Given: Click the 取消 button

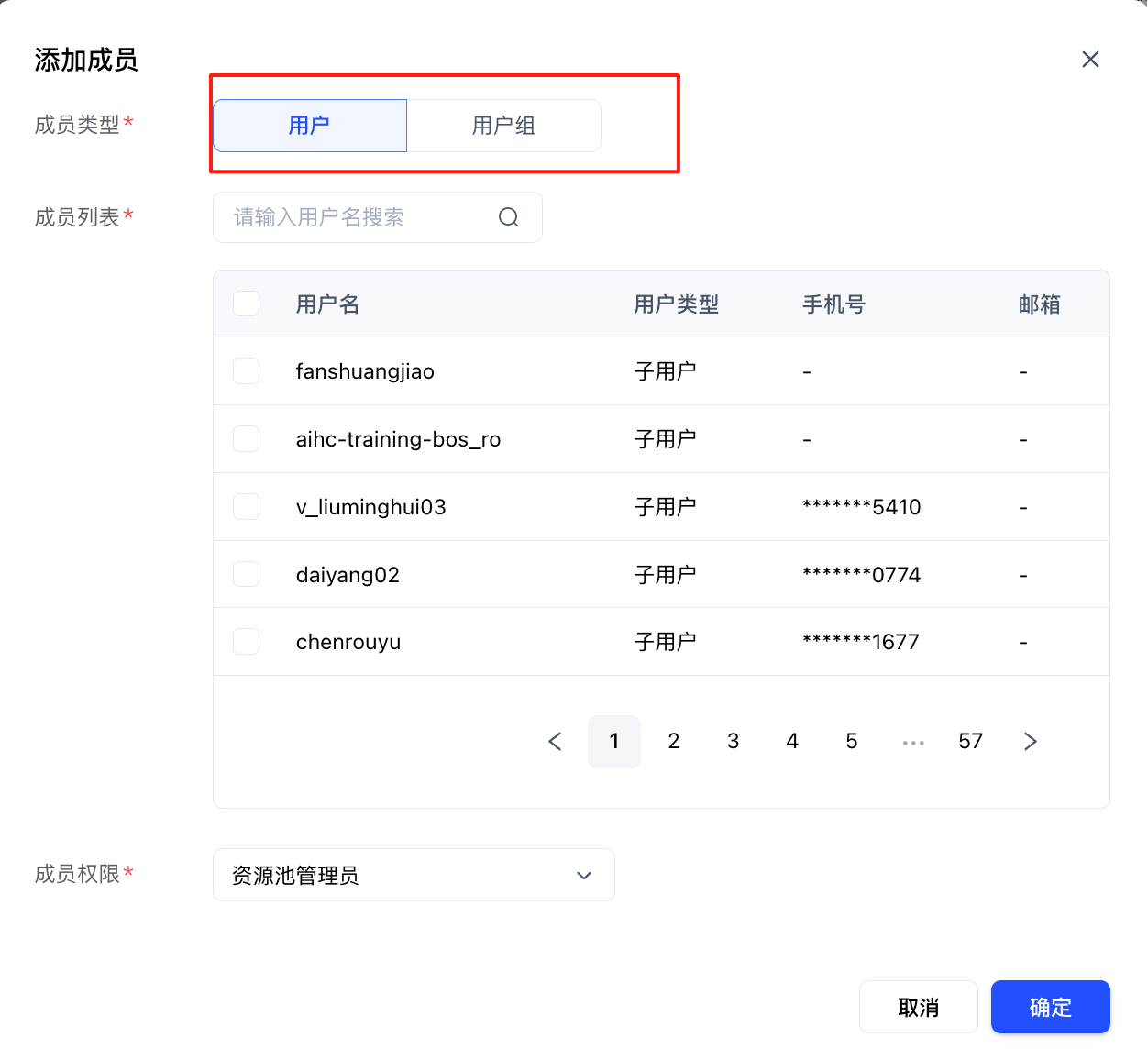Looking at the screenshot, I should [919, 1007].
